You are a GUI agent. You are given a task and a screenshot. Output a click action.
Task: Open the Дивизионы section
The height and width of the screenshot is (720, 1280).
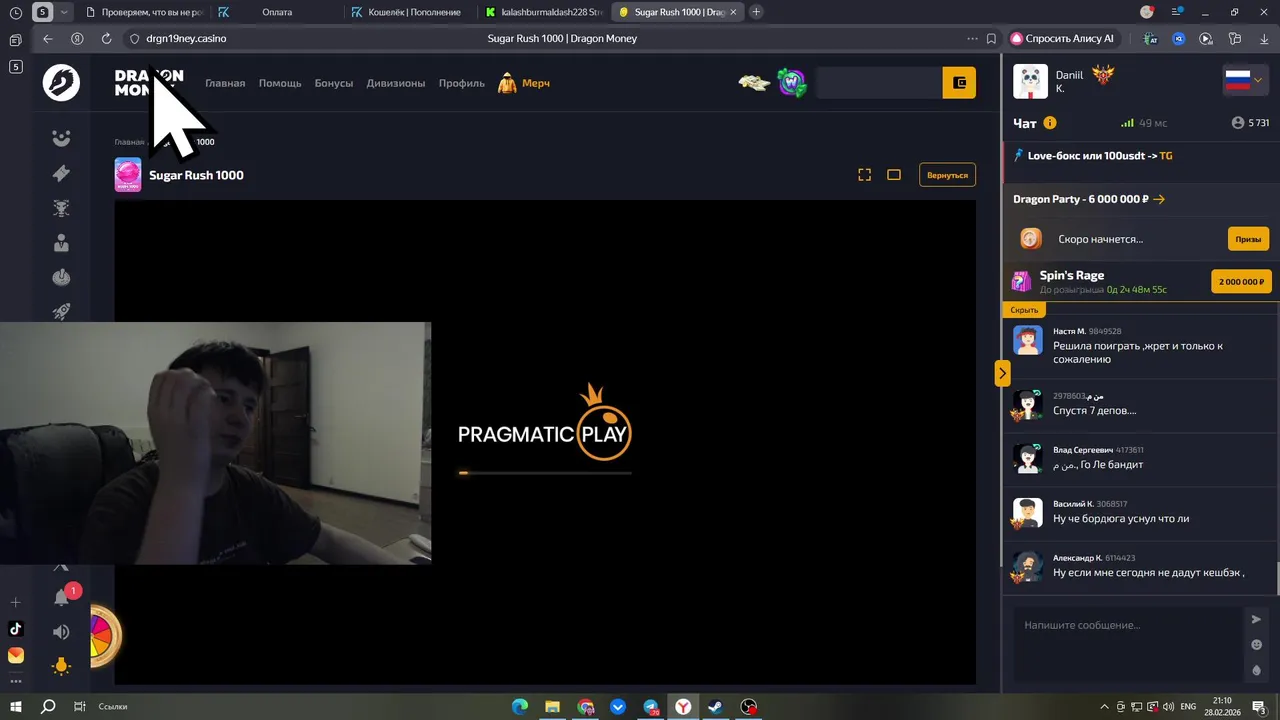(x=396, y=83)
